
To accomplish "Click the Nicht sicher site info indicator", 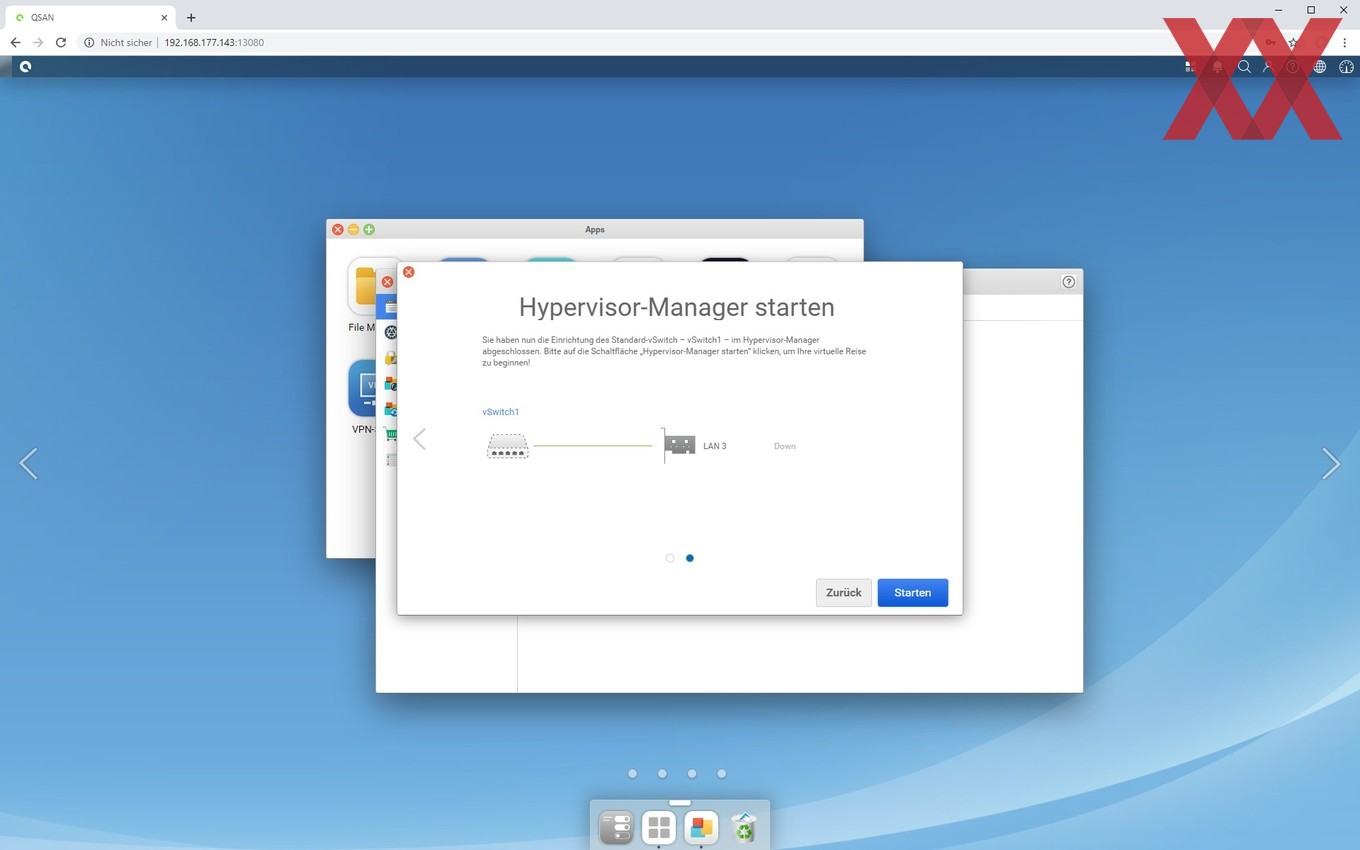I will [118, 43].
